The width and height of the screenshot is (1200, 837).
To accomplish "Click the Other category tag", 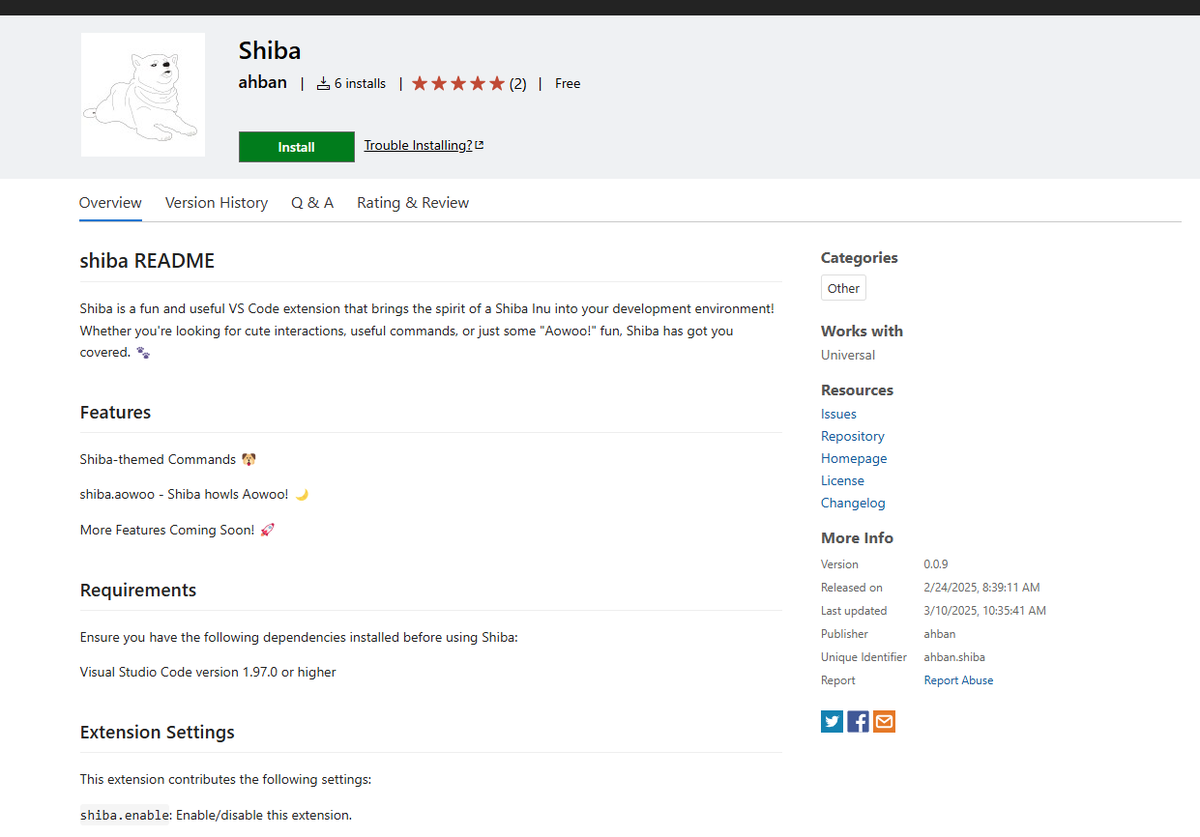I will pos(843,288).
